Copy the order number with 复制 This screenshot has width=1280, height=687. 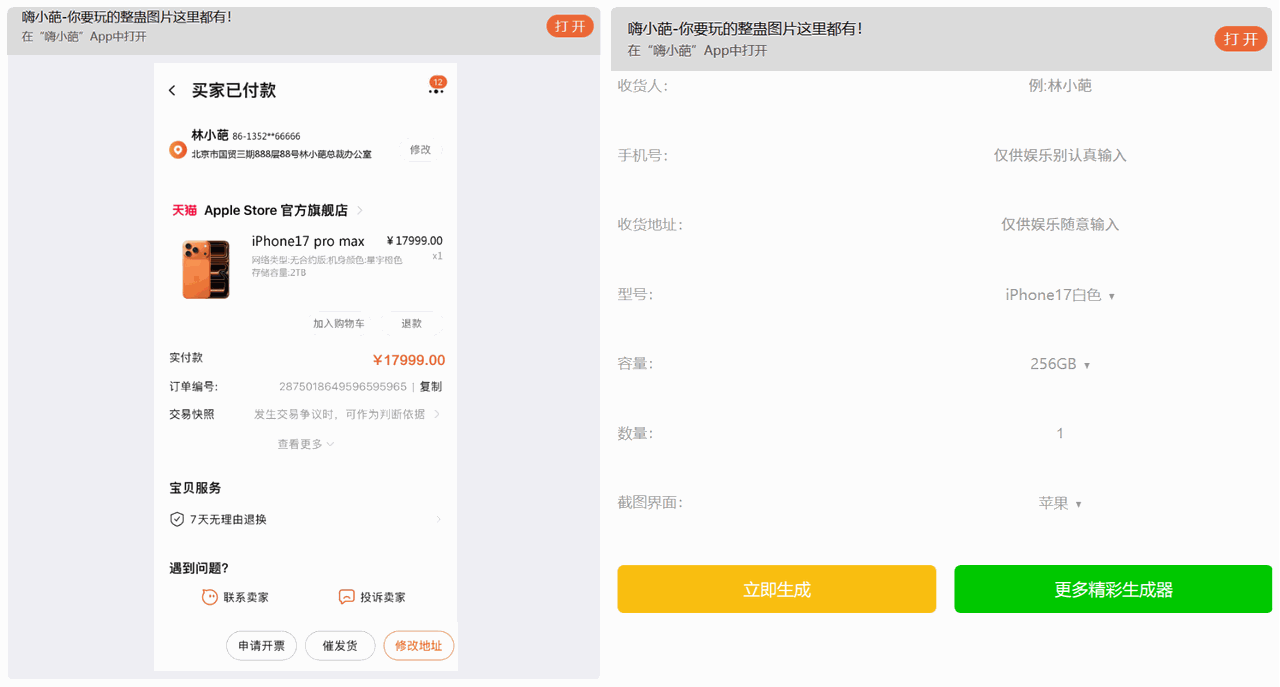[431, 387]
